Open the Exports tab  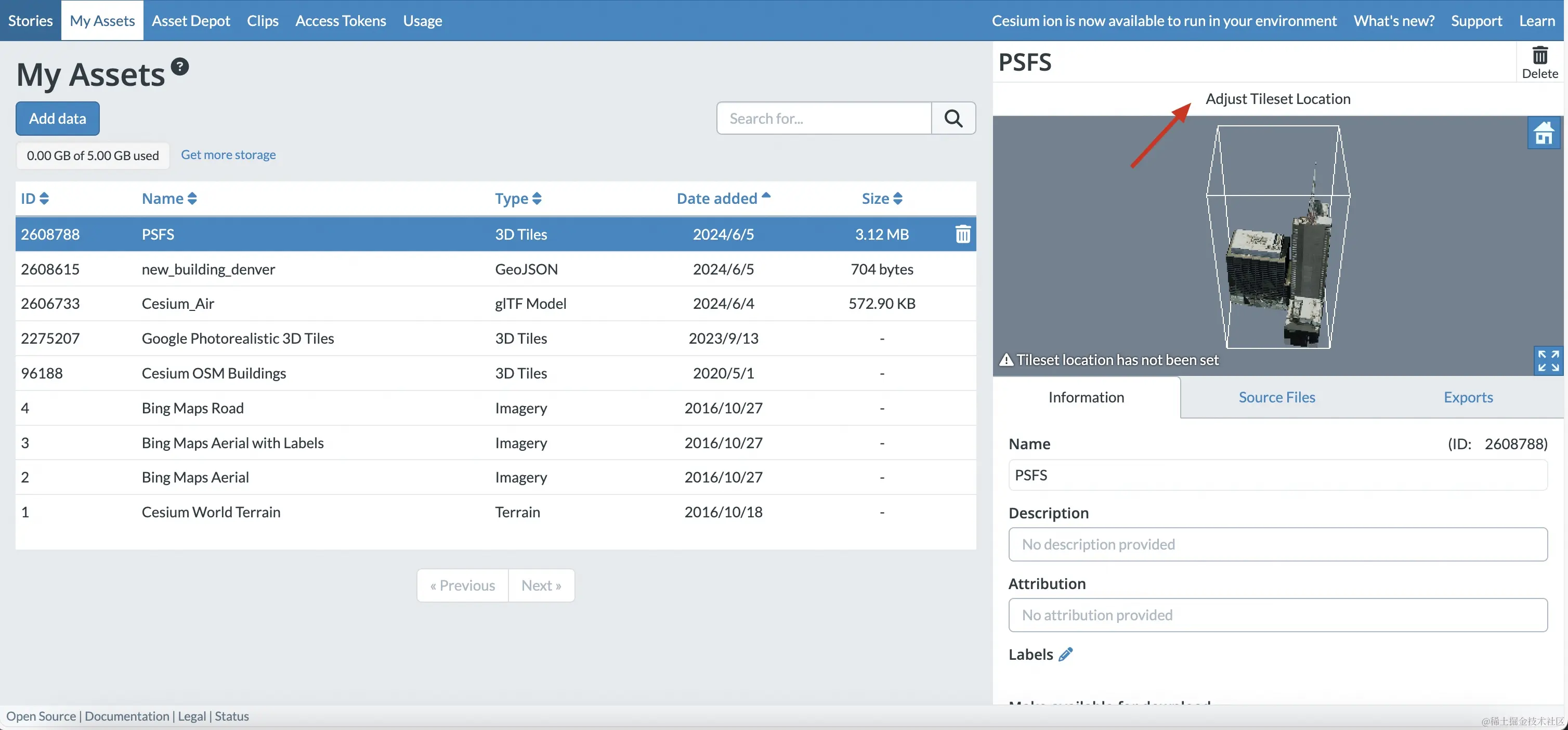point(1468,398)
